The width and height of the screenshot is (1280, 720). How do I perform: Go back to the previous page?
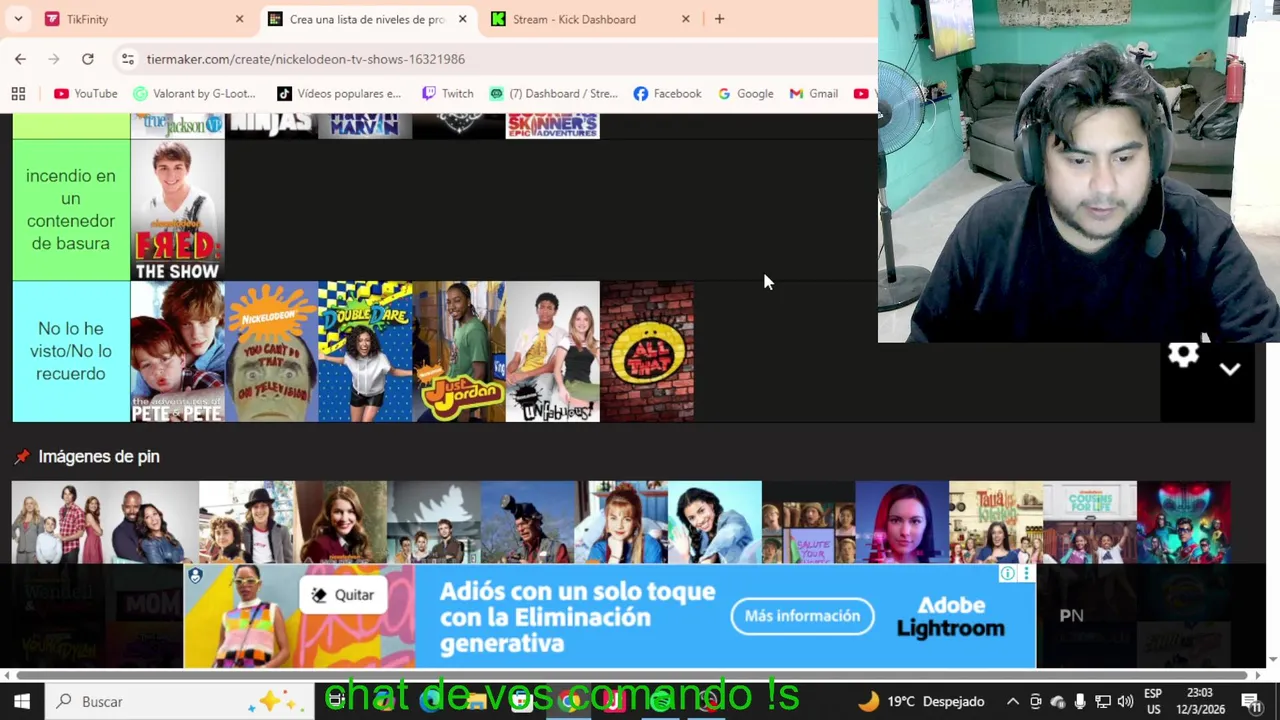(20, 59)
